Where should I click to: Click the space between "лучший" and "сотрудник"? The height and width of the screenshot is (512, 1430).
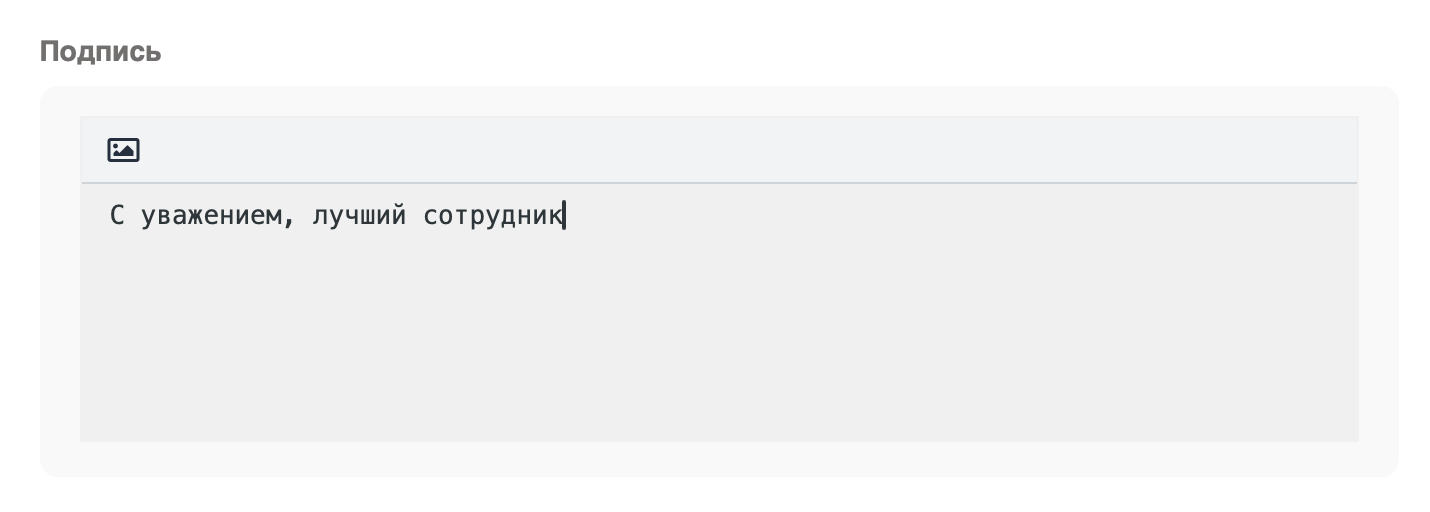coord(415,216)
